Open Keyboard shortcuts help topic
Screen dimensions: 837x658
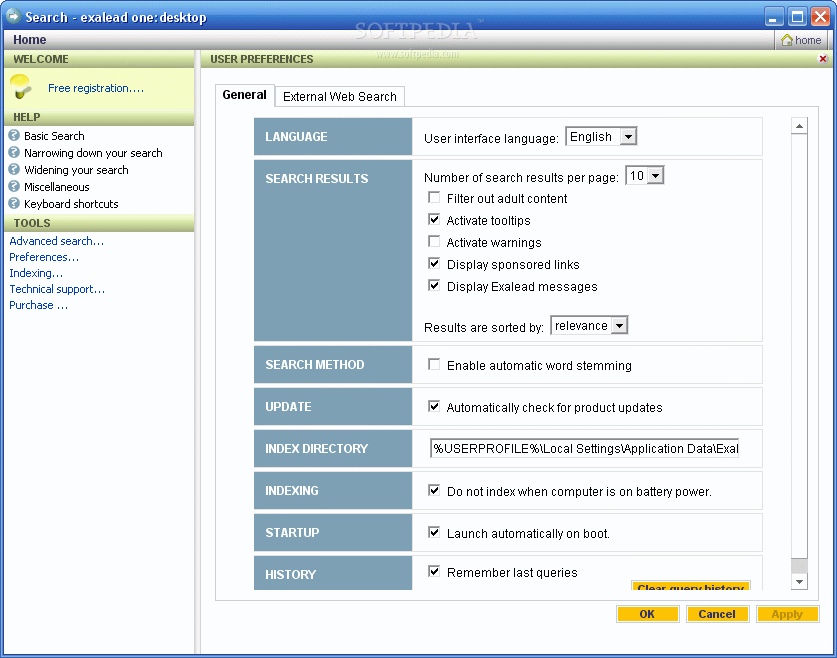71,204
